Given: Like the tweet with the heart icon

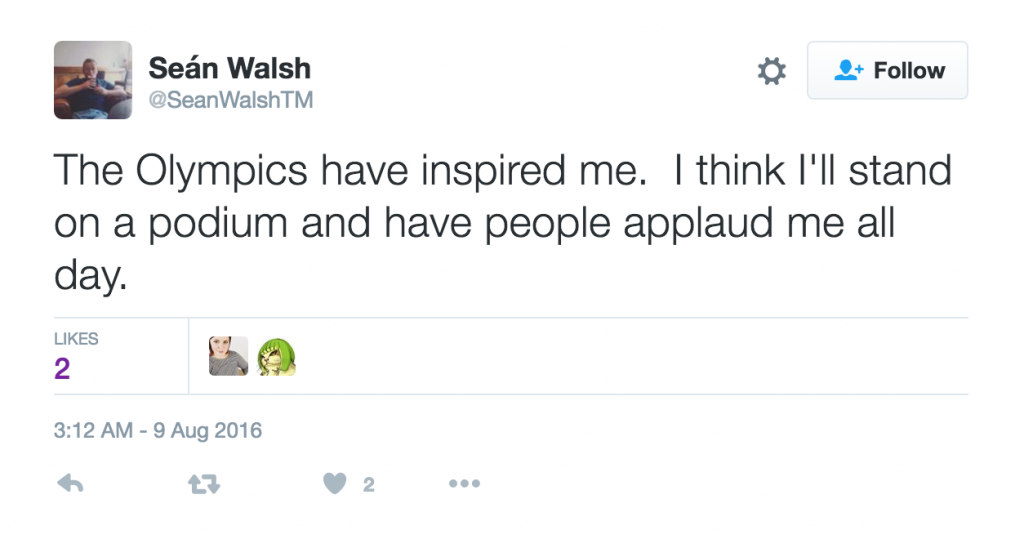Looking at the screenshot, I should (x=335, y=484).
